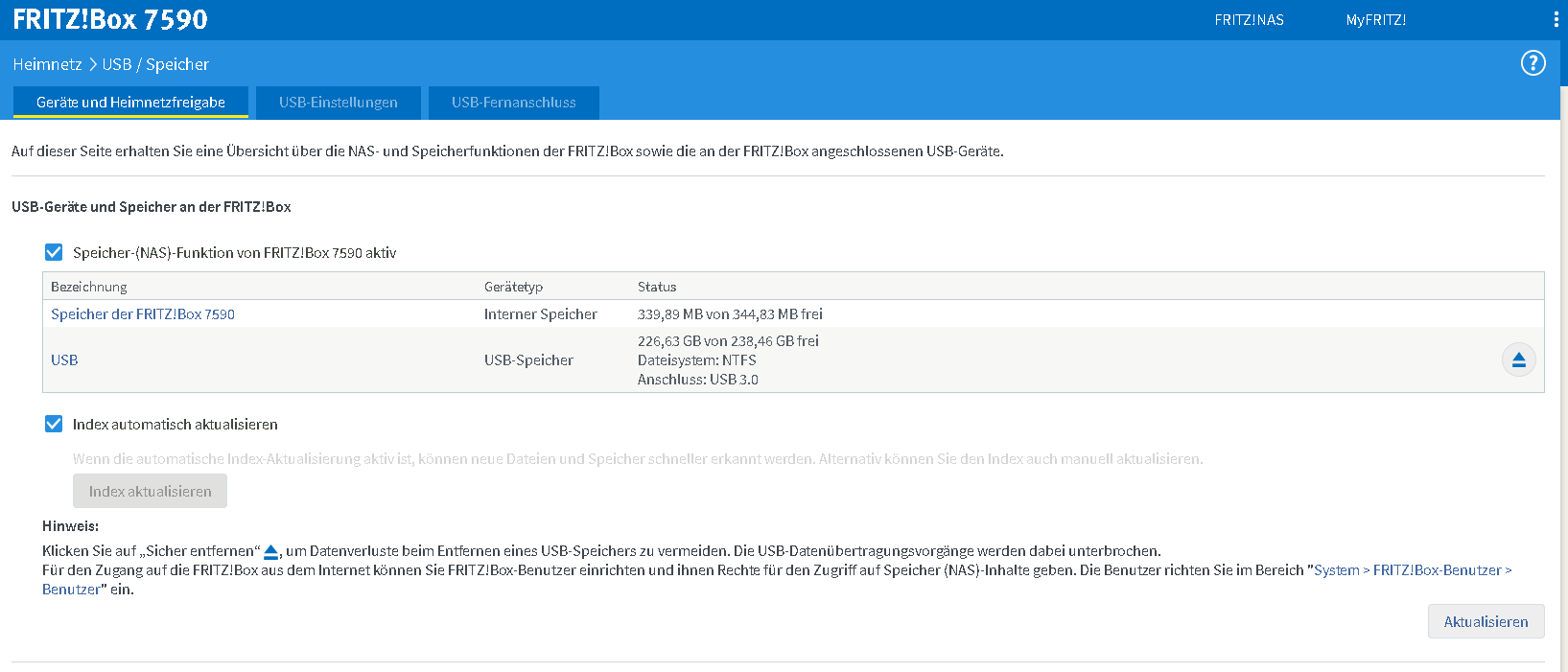Screen dimensions: 1568x672
Task: Click the eject icon inside the Hinweis text
Action: 270,551
